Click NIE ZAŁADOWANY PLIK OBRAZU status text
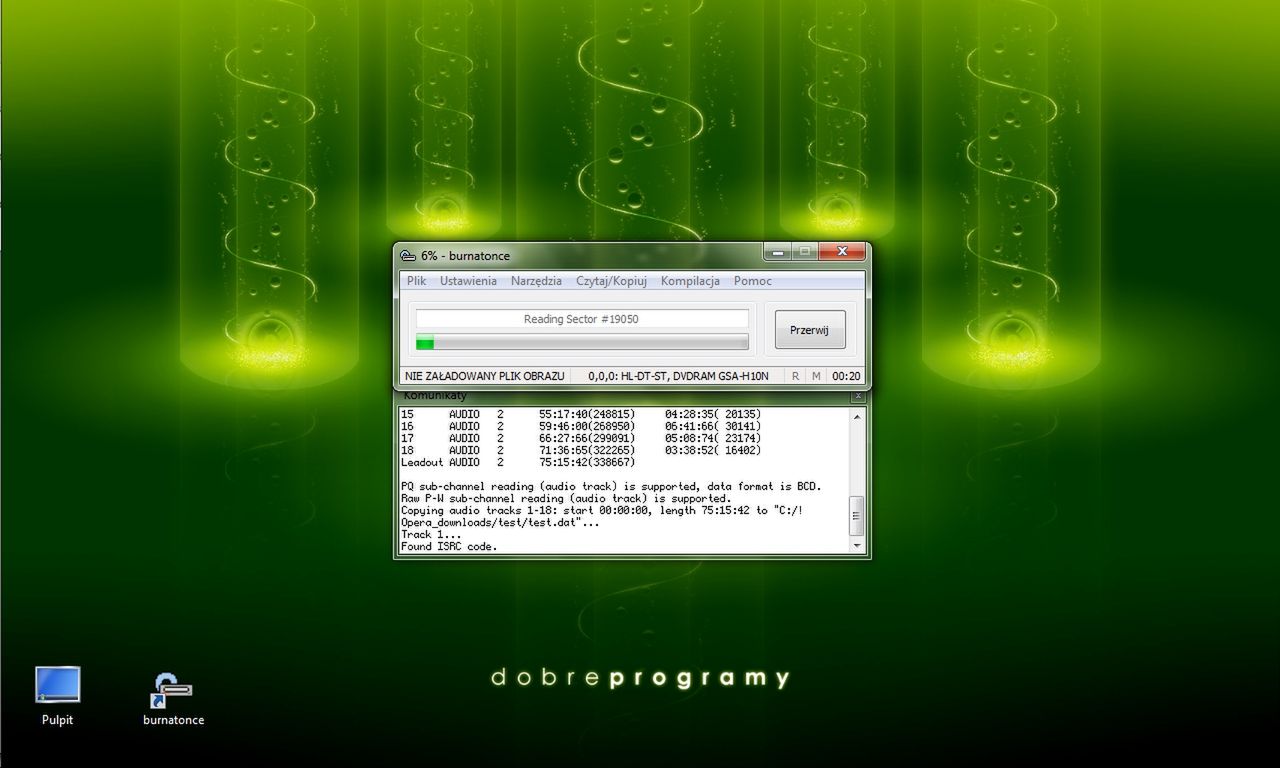The width and height of the screenshot is (1280, 768). 485,376
